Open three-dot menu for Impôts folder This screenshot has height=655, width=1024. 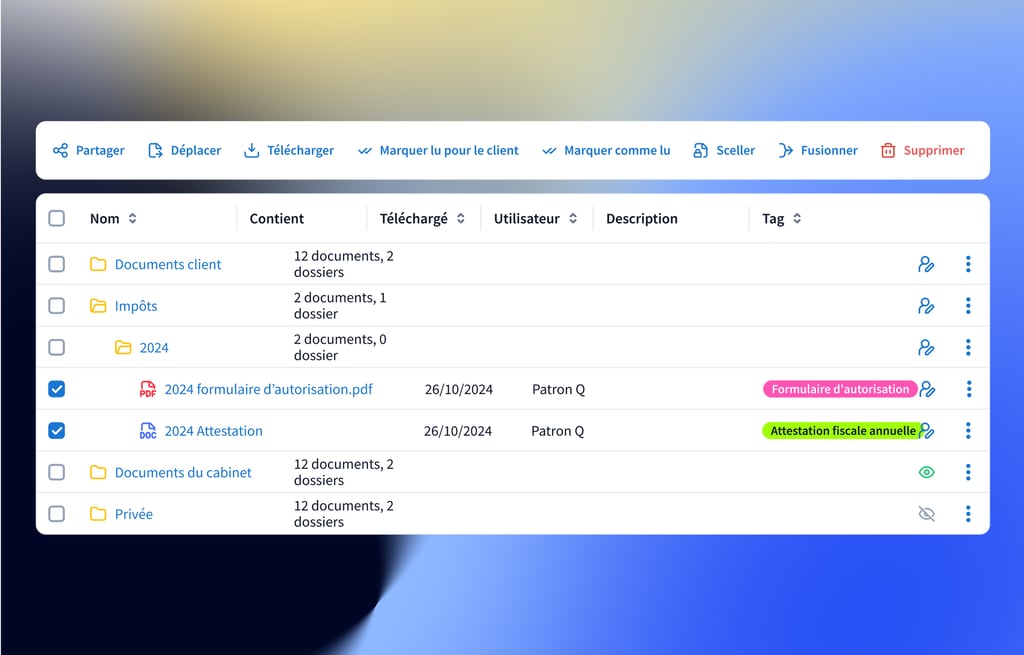point(968,306)
